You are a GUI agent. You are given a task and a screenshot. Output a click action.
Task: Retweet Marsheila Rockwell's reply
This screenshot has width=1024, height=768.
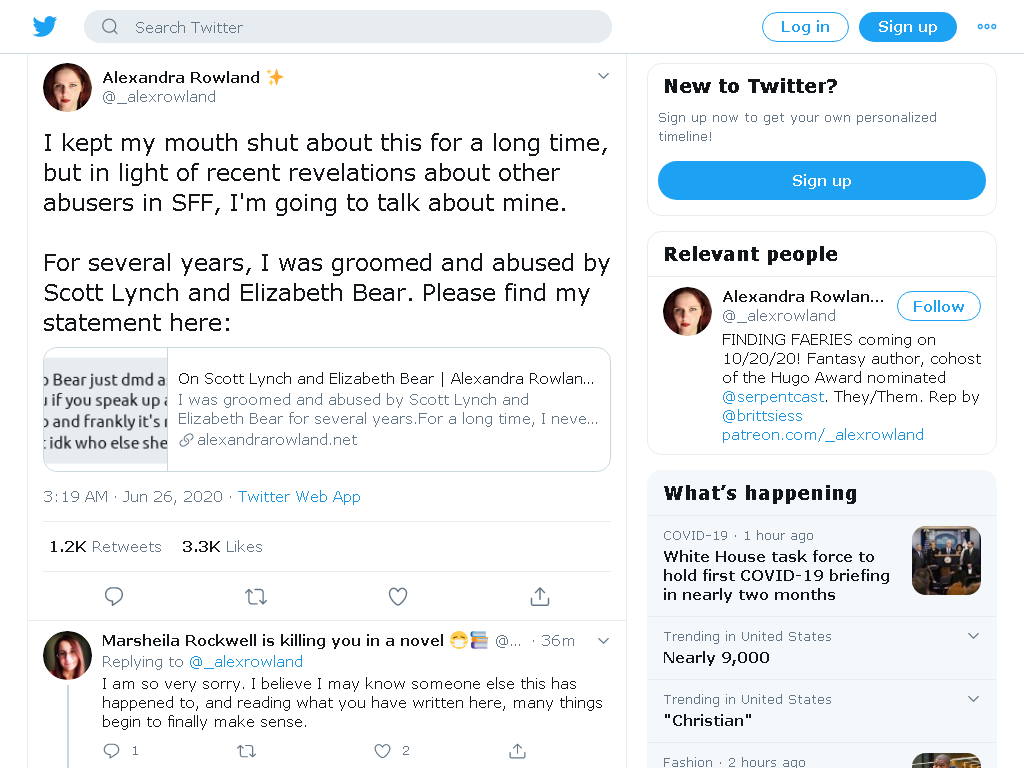click(x=246, y=751)
